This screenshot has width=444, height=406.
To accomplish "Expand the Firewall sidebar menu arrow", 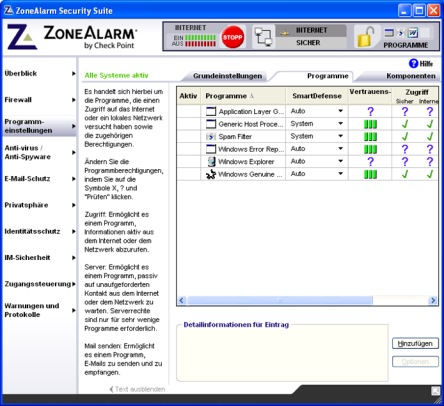I will point(74,100).
